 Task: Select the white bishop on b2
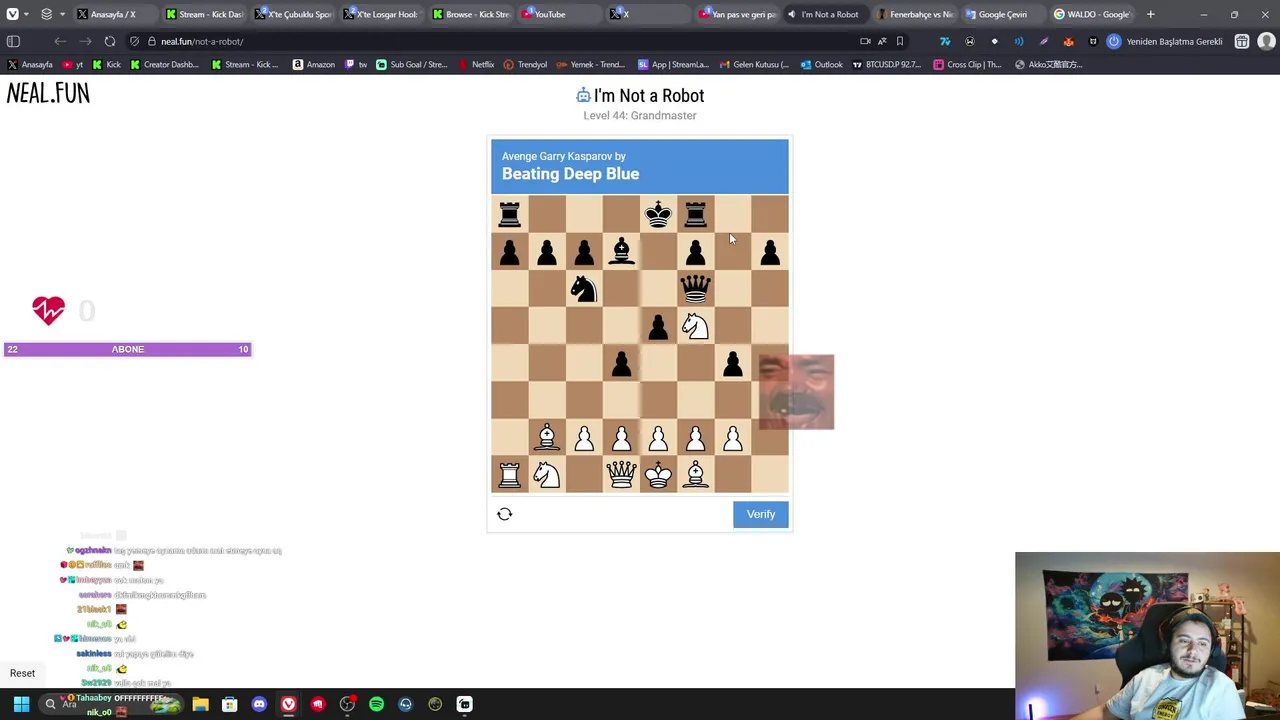pyautogui.click(x=547, y=437)
